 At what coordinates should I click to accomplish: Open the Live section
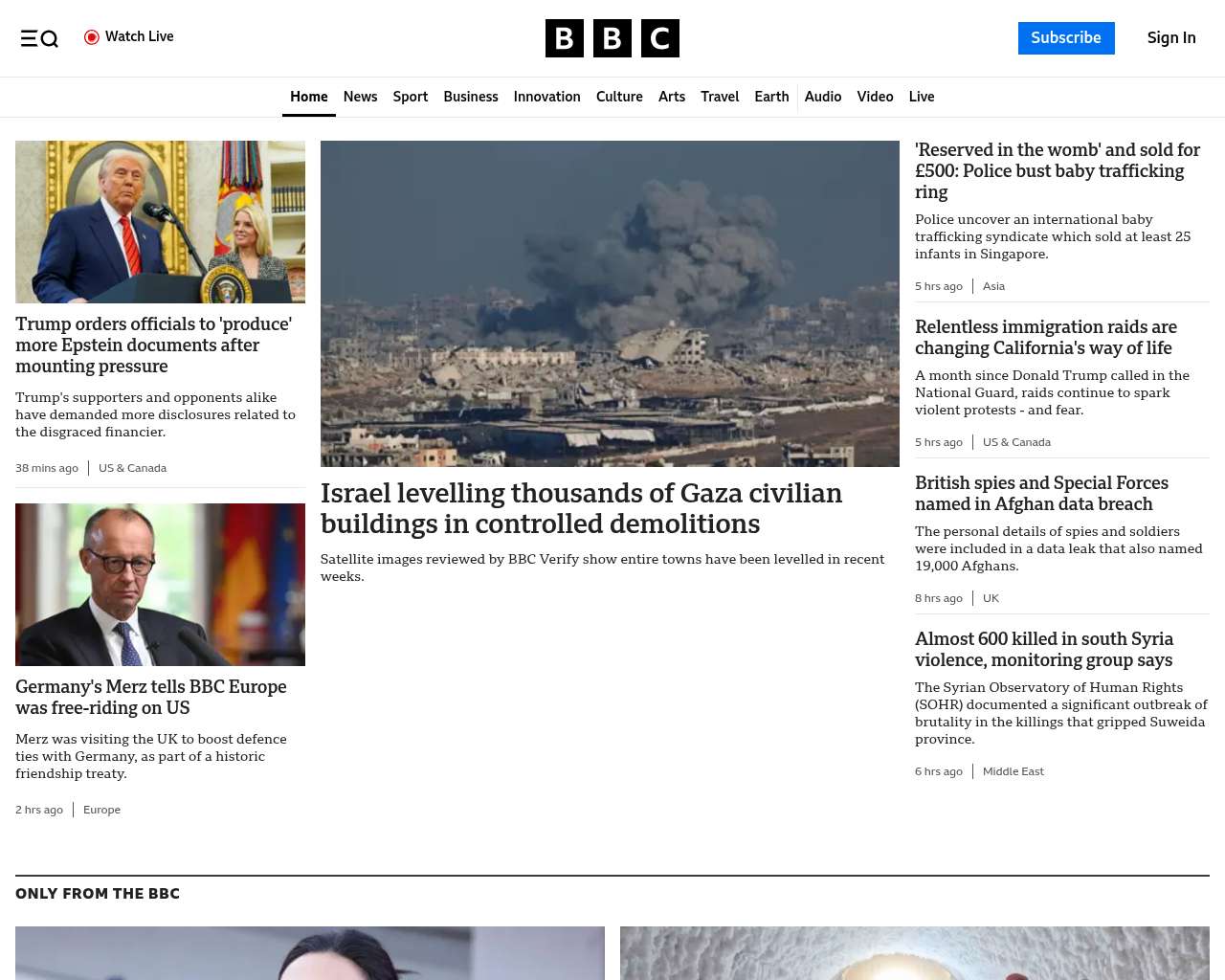922,97
